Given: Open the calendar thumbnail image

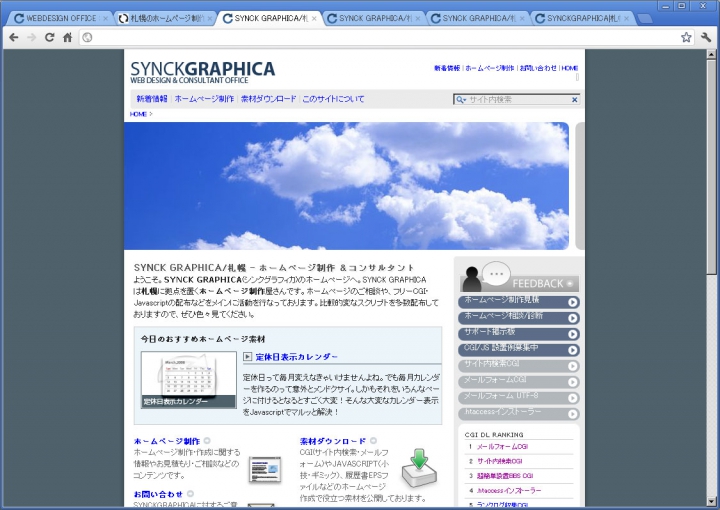Looking at the screenshot, I should [x=189, y=380].
